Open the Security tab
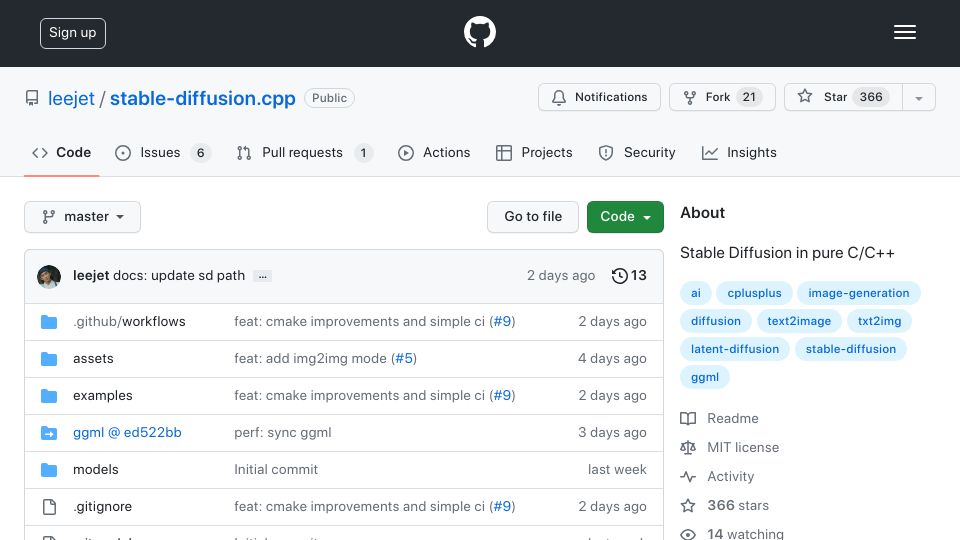 637,152
